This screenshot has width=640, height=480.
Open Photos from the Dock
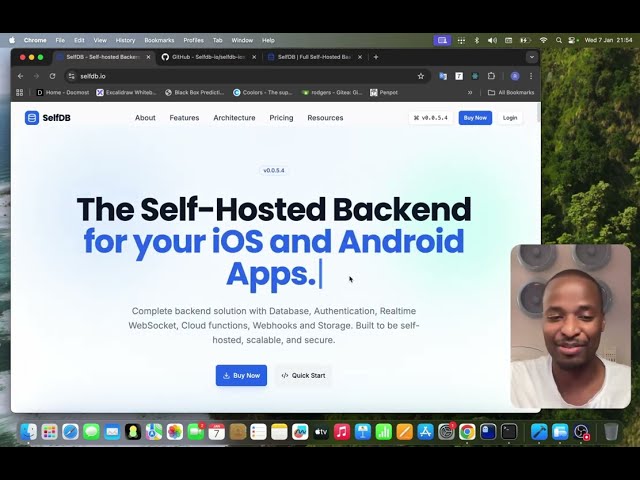pyautogui.click(x=175, y=432)
